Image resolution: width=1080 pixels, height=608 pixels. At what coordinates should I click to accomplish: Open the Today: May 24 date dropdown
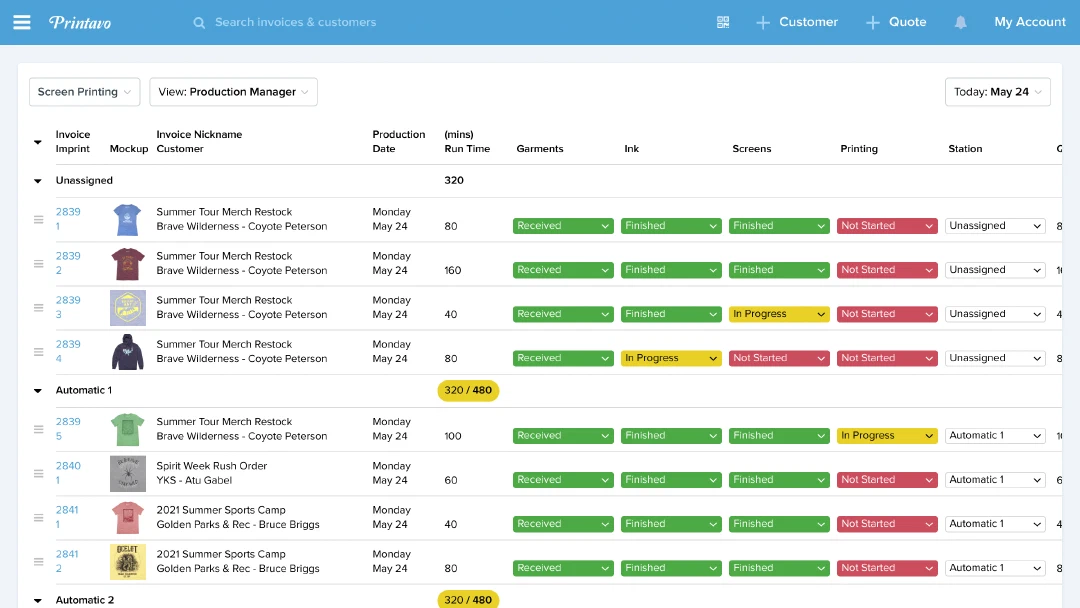pyautogui.click(x=997, y=92)
